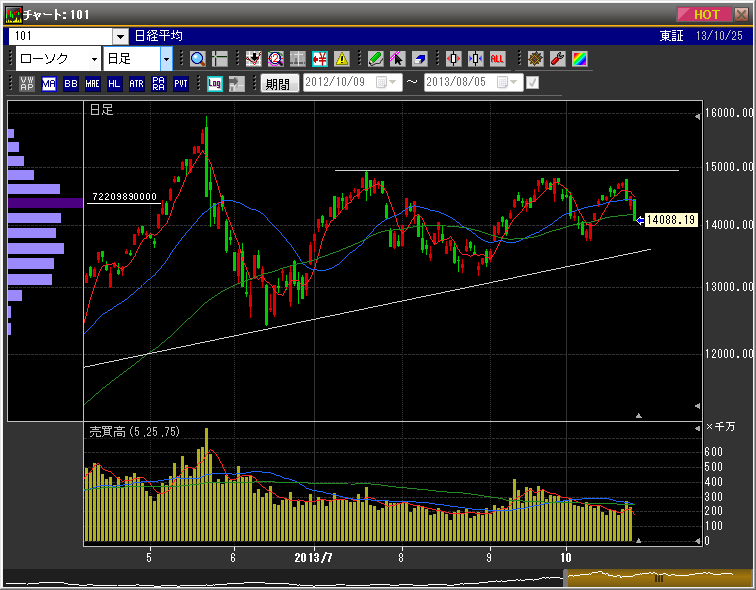
Task: Select the eraser tool icon
Action: (x=421, y=59)
